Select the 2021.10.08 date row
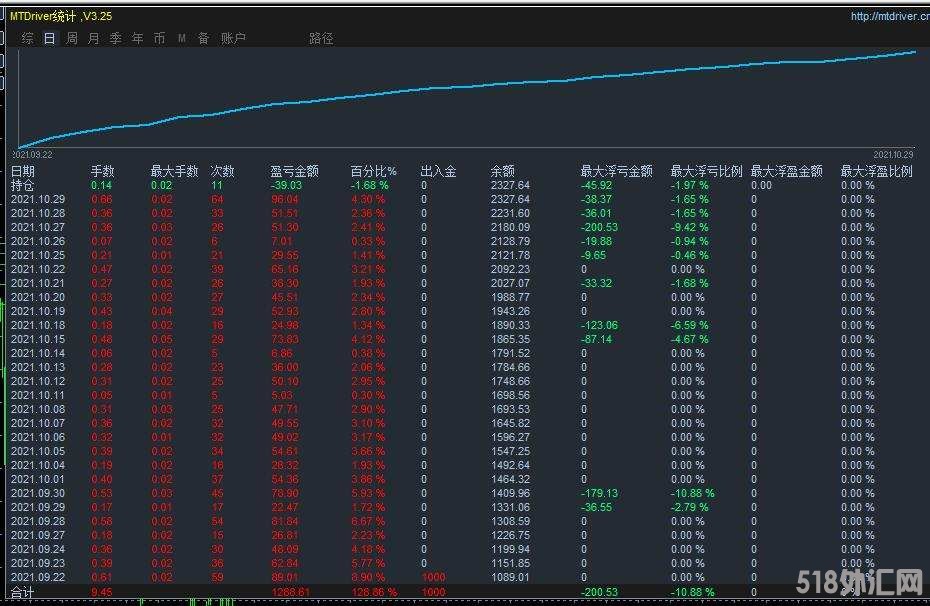 pos(38,409)
